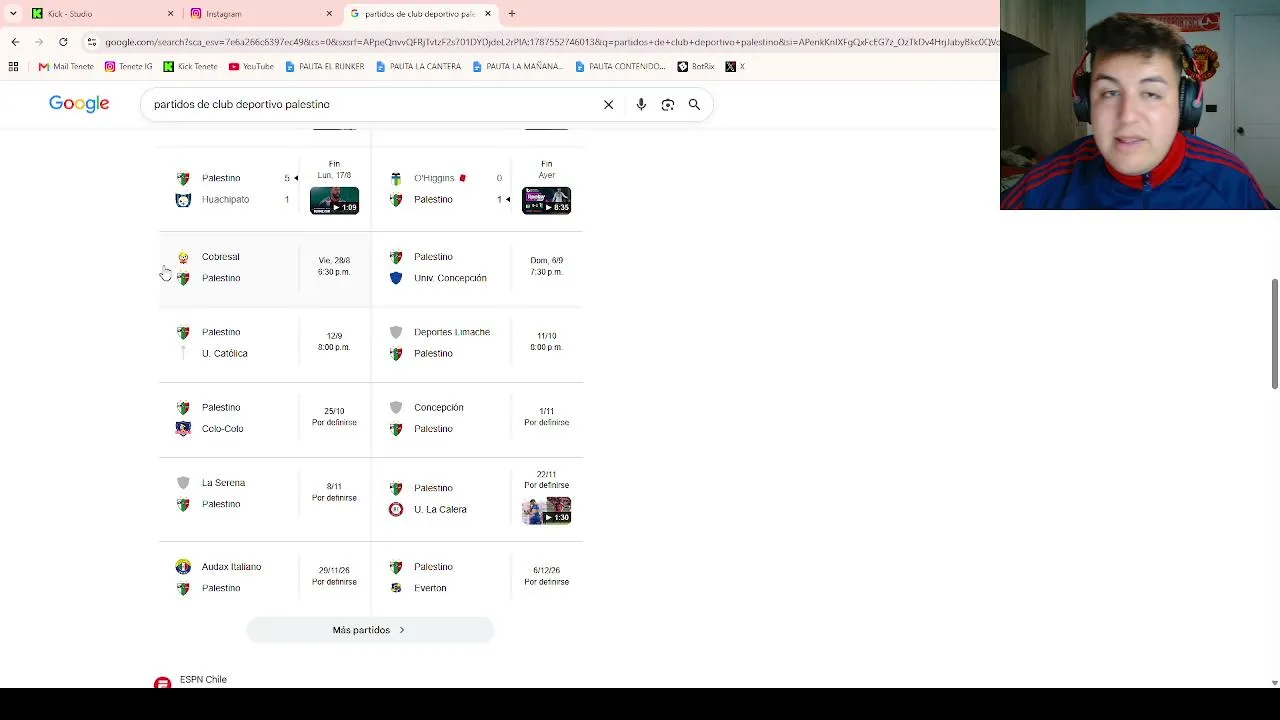Image resolution: width=1280 pixels, height=720 pixels.
Task: Click the address bar URL
Action: (551, 42)
